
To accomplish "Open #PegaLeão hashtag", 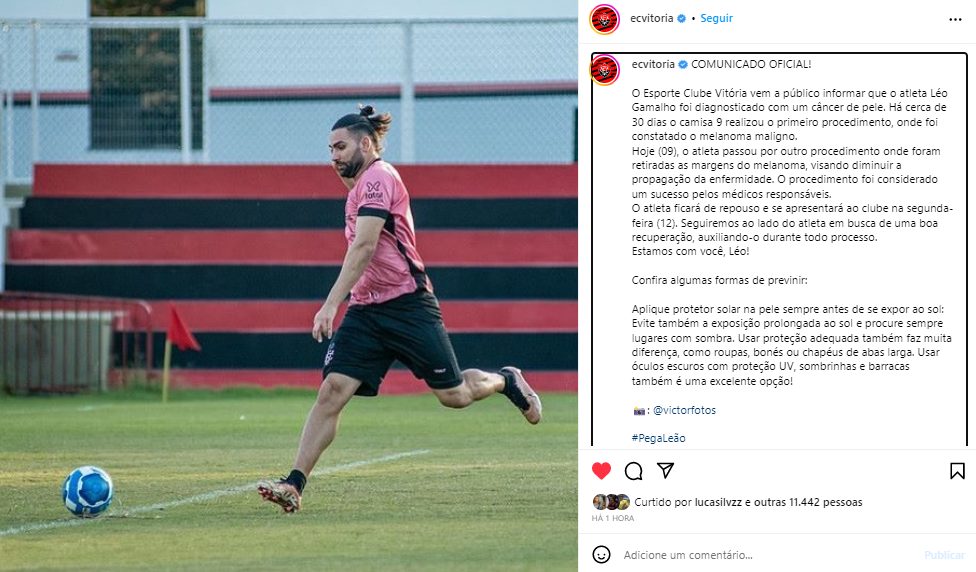I will click(659, 438).
